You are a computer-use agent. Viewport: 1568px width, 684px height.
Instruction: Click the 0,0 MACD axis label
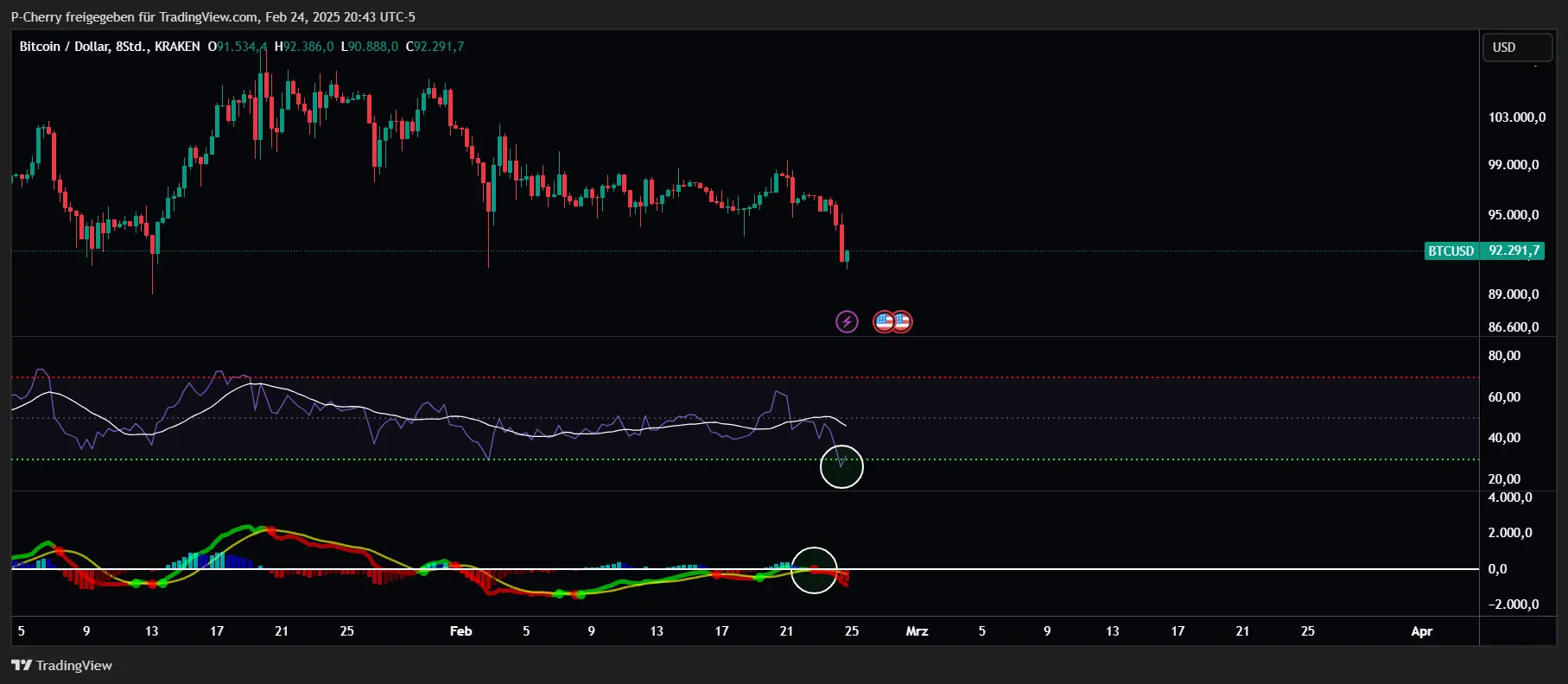point(1497,569)
